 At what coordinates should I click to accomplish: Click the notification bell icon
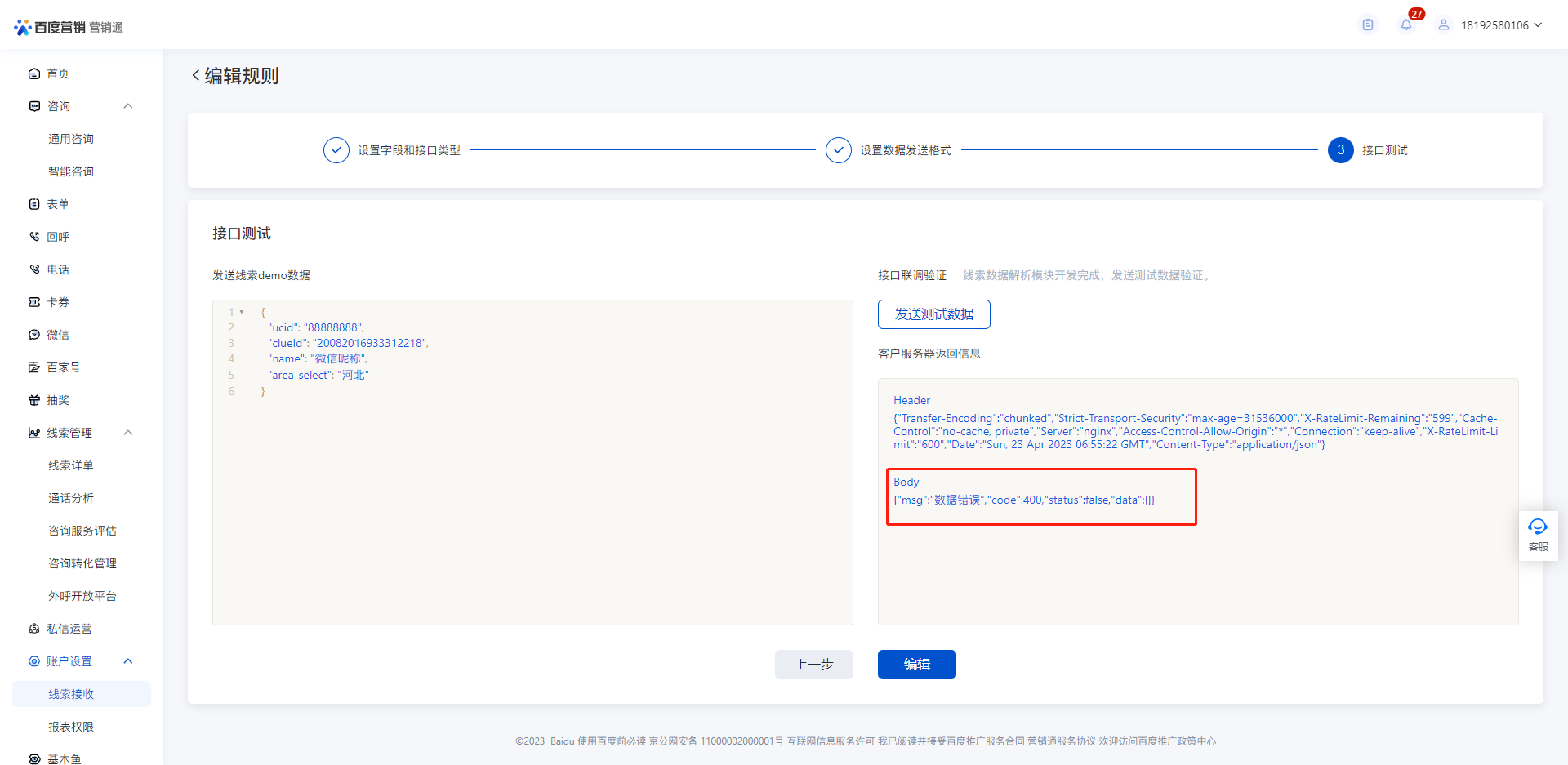coord(1405,25)
